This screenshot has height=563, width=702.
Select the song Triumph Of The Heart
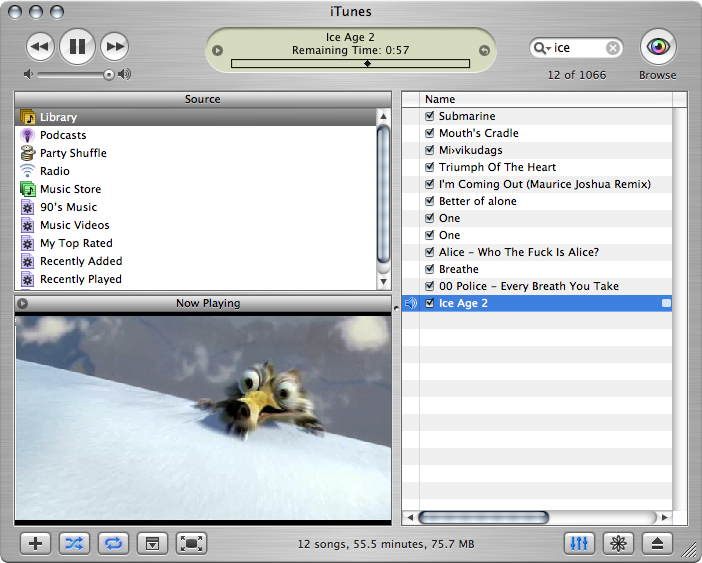(x=537, y=167)
